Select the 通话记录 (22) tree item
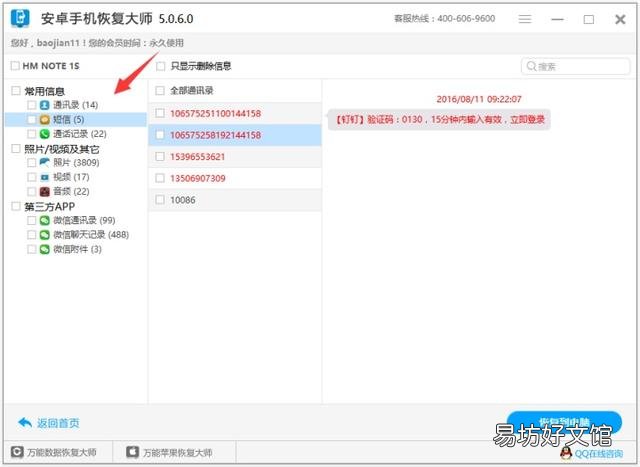The width and height of the screenshot is (640, 467). 80,134
